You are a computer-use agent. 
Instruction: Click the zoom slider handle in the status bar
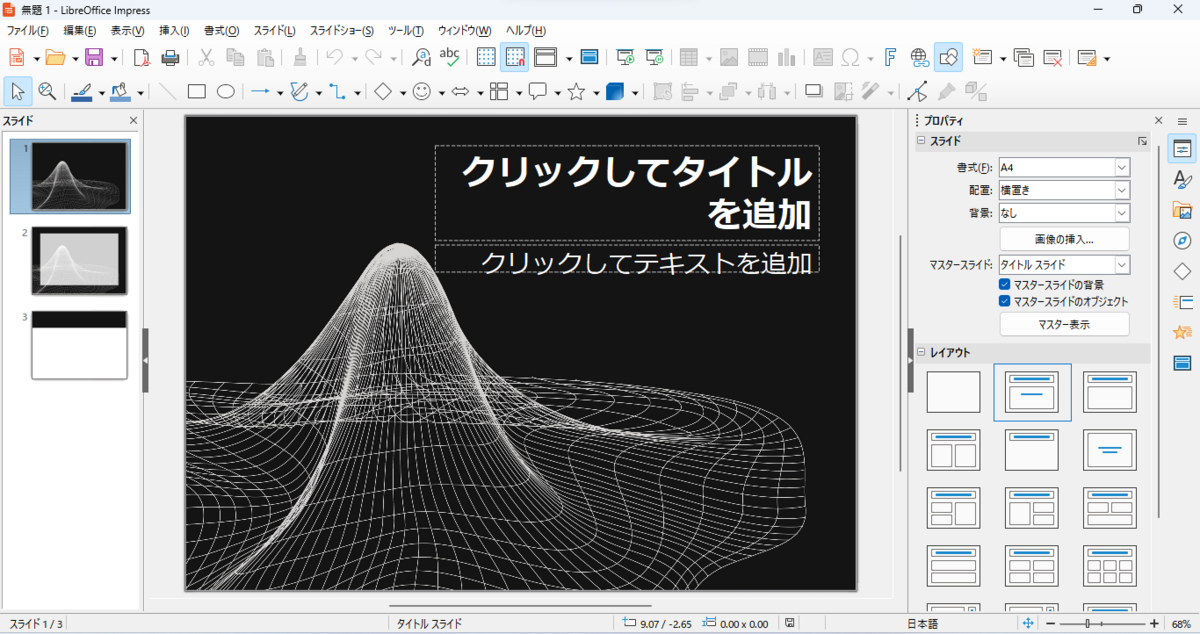tap(1088, 624)
